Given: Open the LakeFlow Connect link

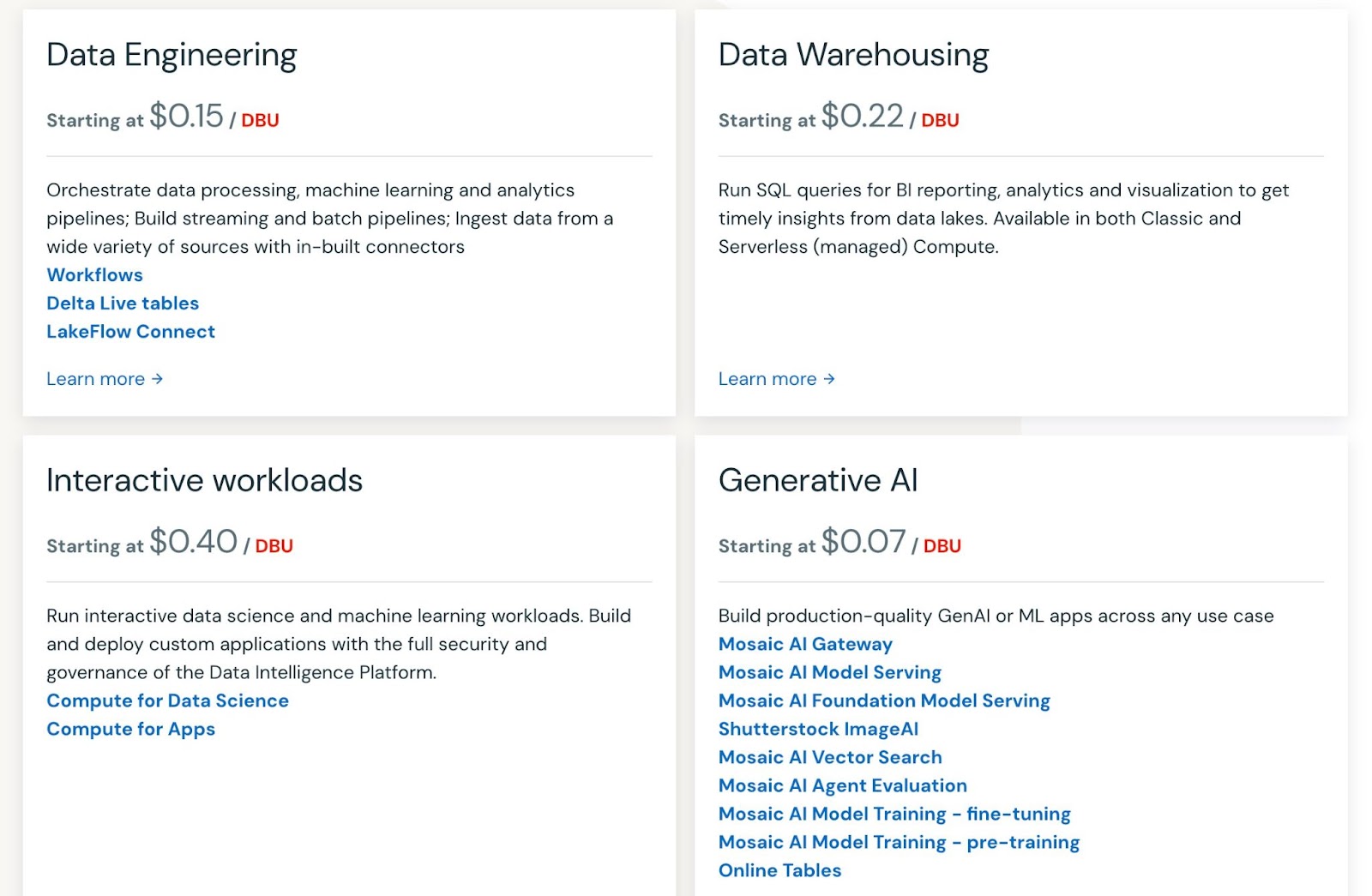Looking at the screenshot, I should [130, 332].
